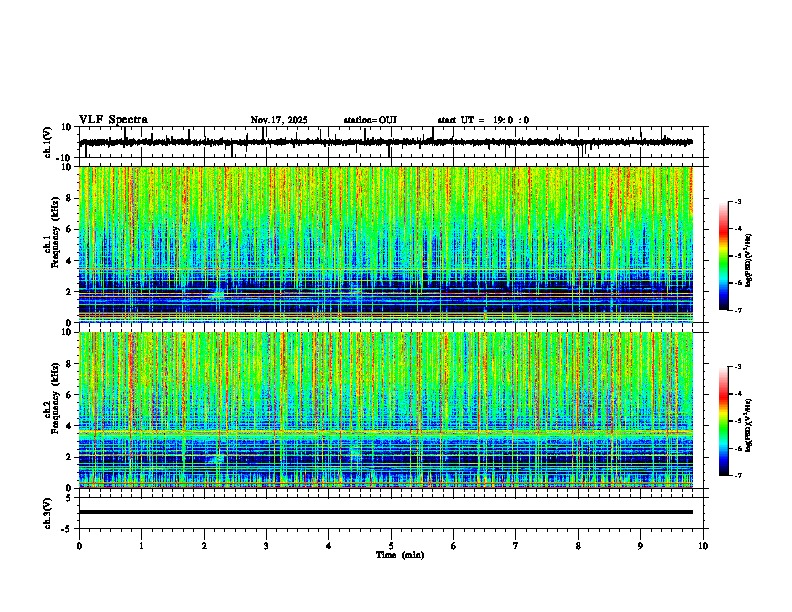Click the "VLF Spectra" plot title

click(114, 120)
